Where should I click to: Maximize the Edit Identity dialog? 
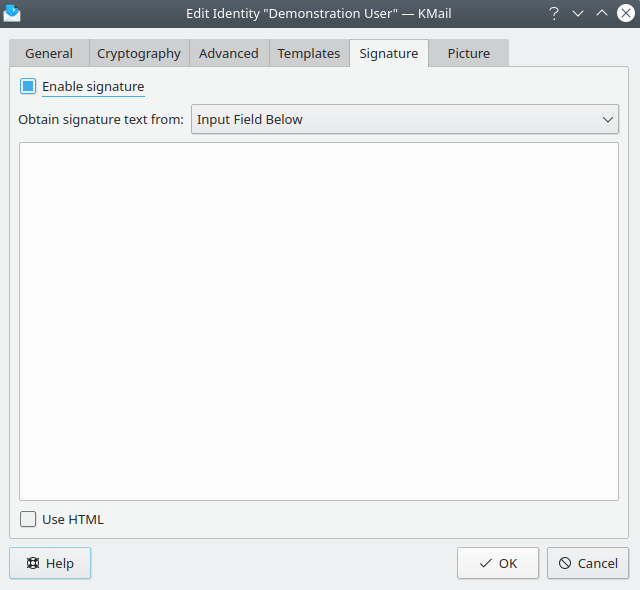[602, 14]
